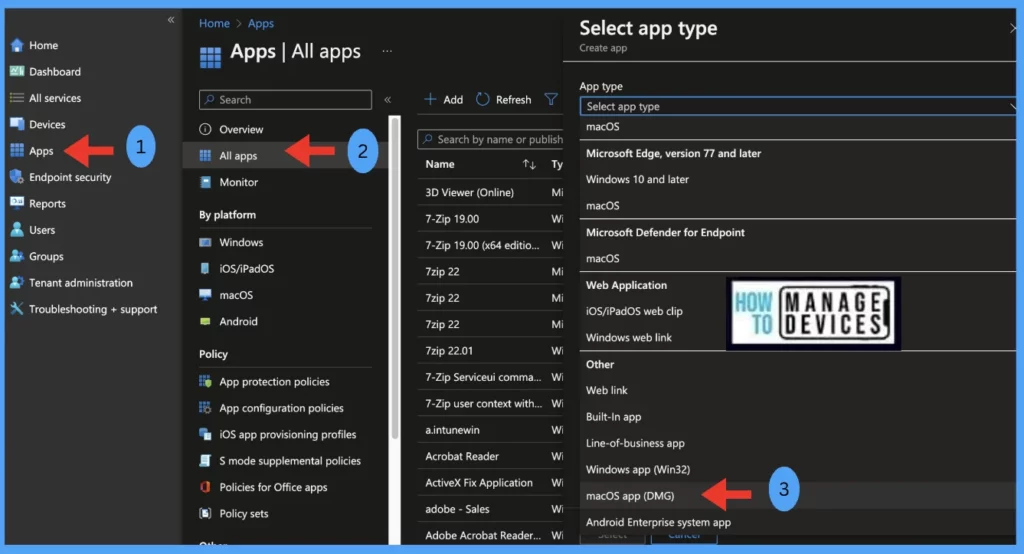Viewport: 1024px width, 554px height.
Task: Open Adobe Acrobat Reader app row
Action: point(483,535)
